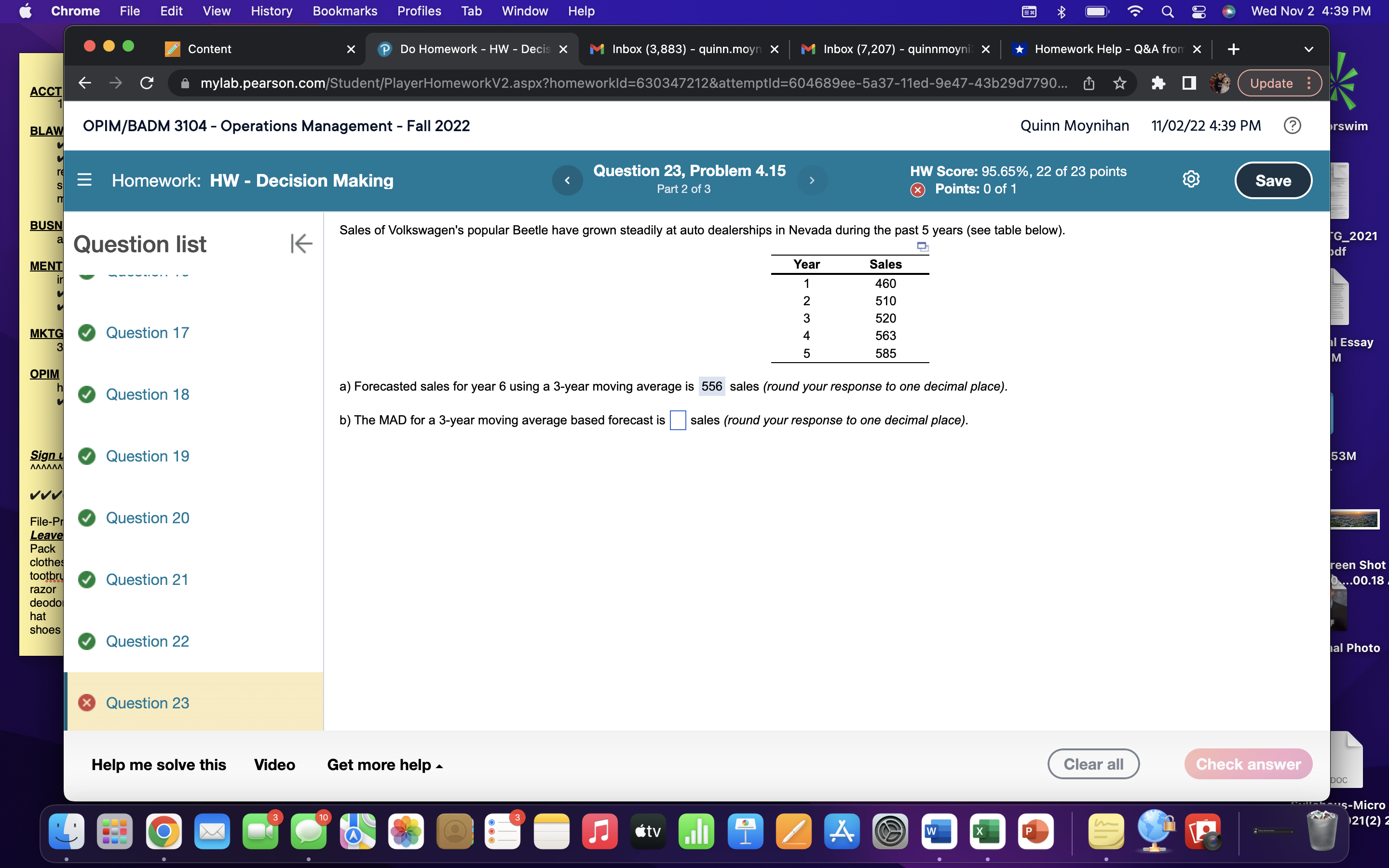Open the Bookmarks menu
Viewport: 1389px width, 868px height.
pos(345,11)
